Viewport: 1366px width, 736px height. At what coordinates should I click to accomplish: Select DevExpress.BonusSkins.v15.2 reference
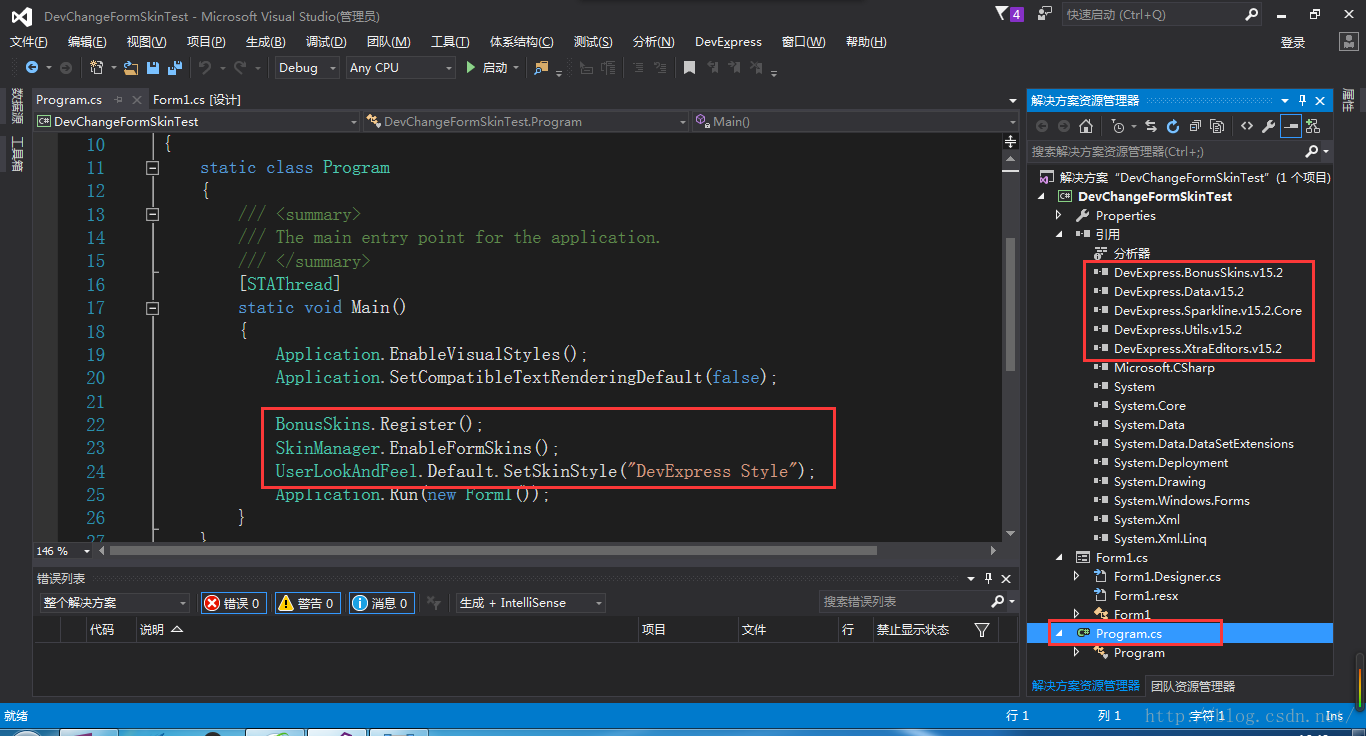tap(1198, 273)
